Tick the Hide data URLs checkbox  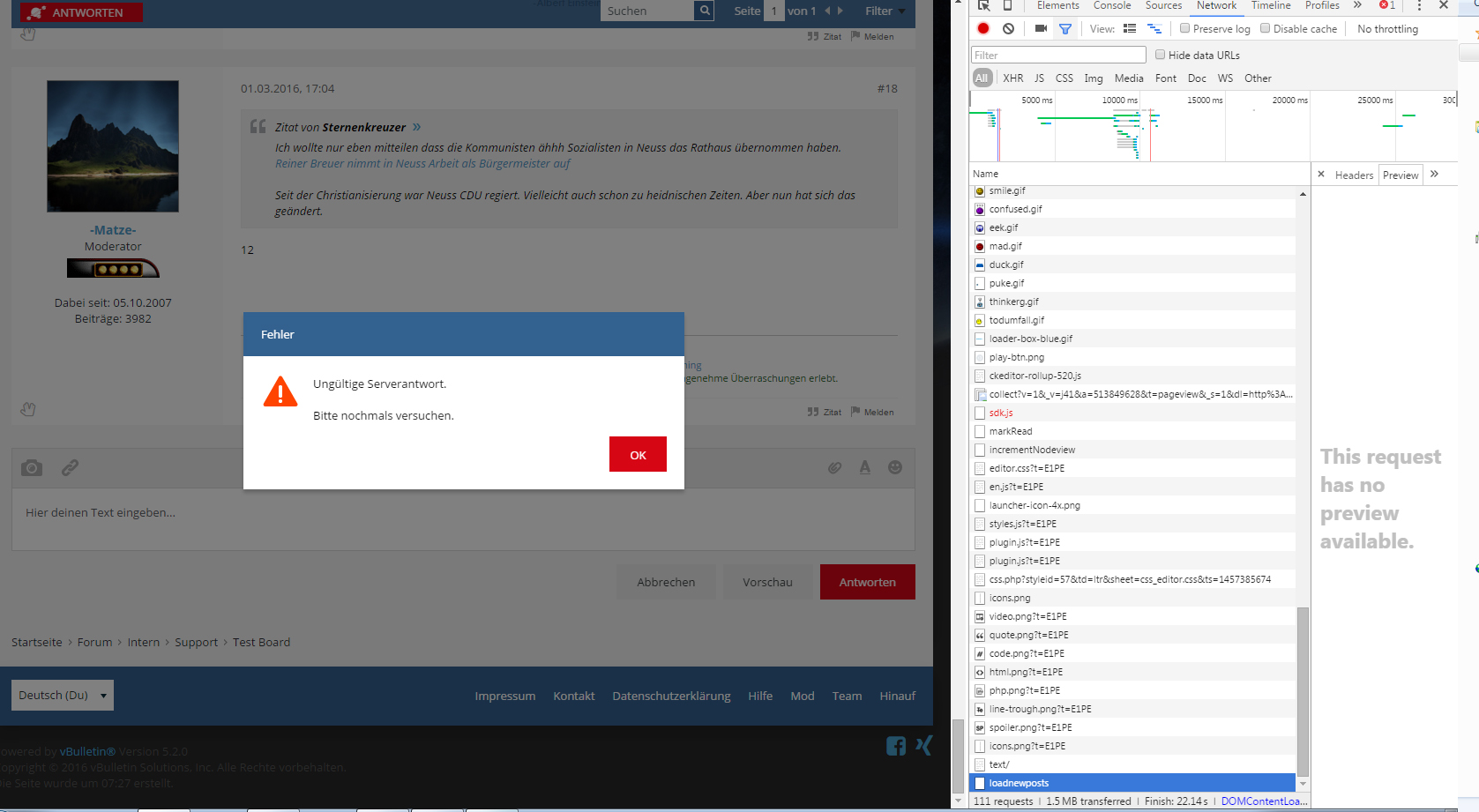point(1161,55)
